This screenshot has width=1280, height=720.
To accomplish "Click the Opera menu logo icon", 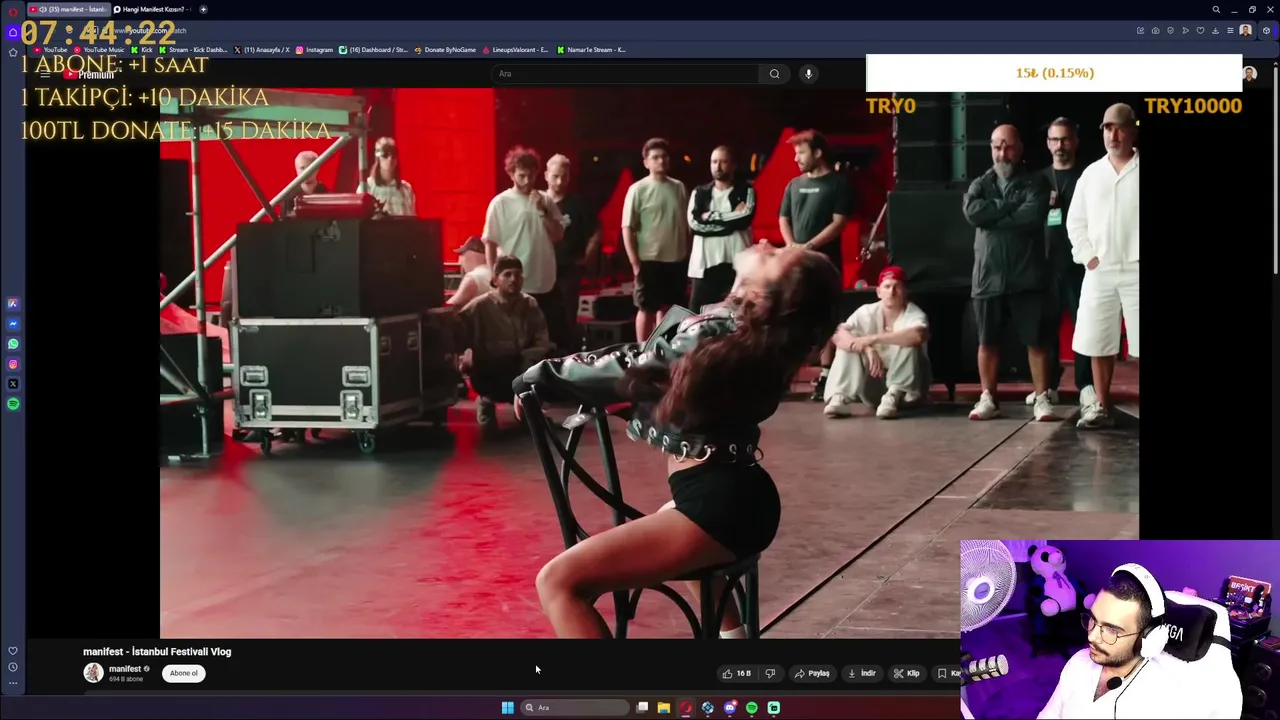I will click(13, 10).
